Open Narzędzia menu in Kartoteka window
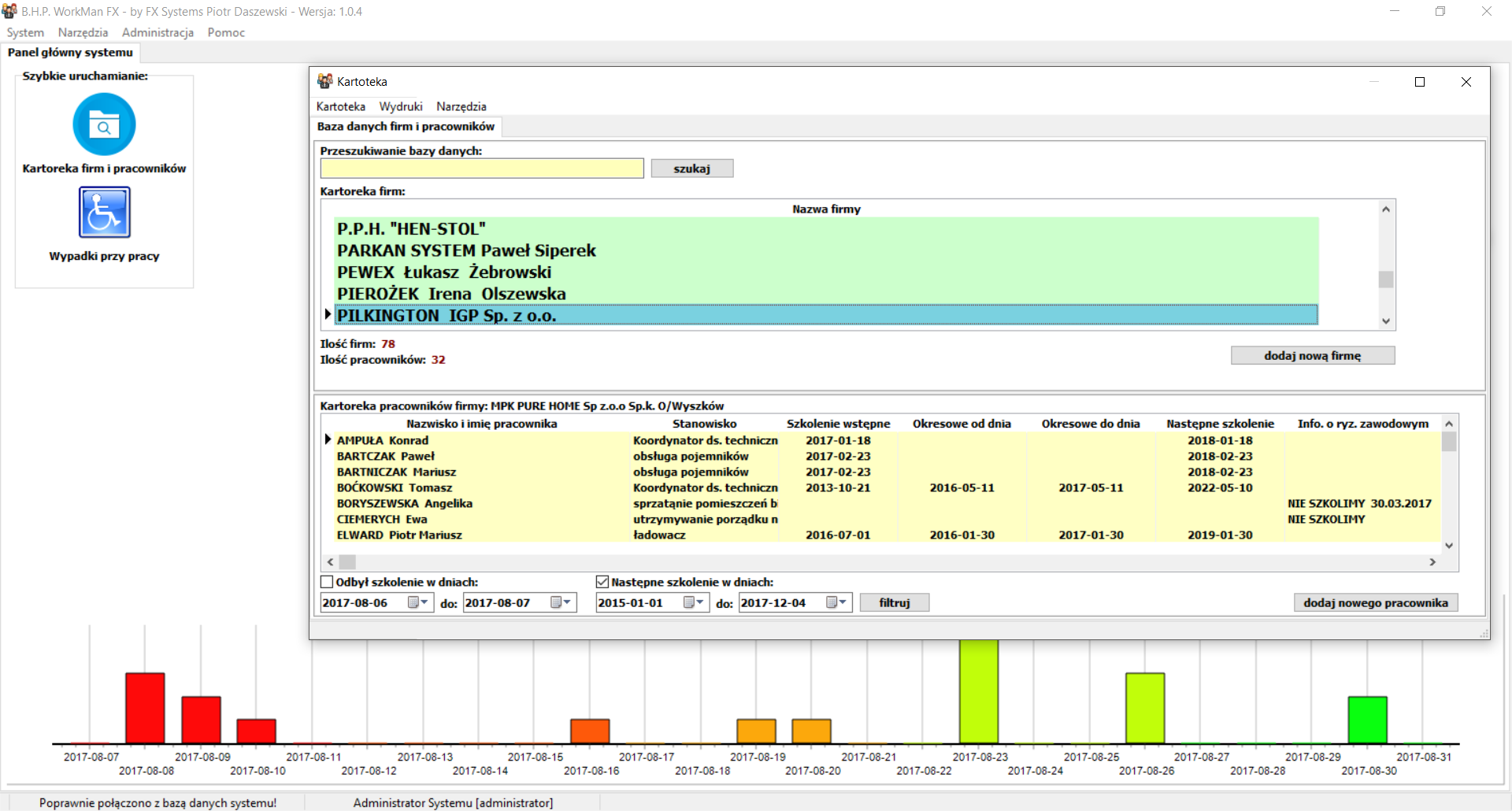This screenshot has width=1512, height=811. [461, 106]
